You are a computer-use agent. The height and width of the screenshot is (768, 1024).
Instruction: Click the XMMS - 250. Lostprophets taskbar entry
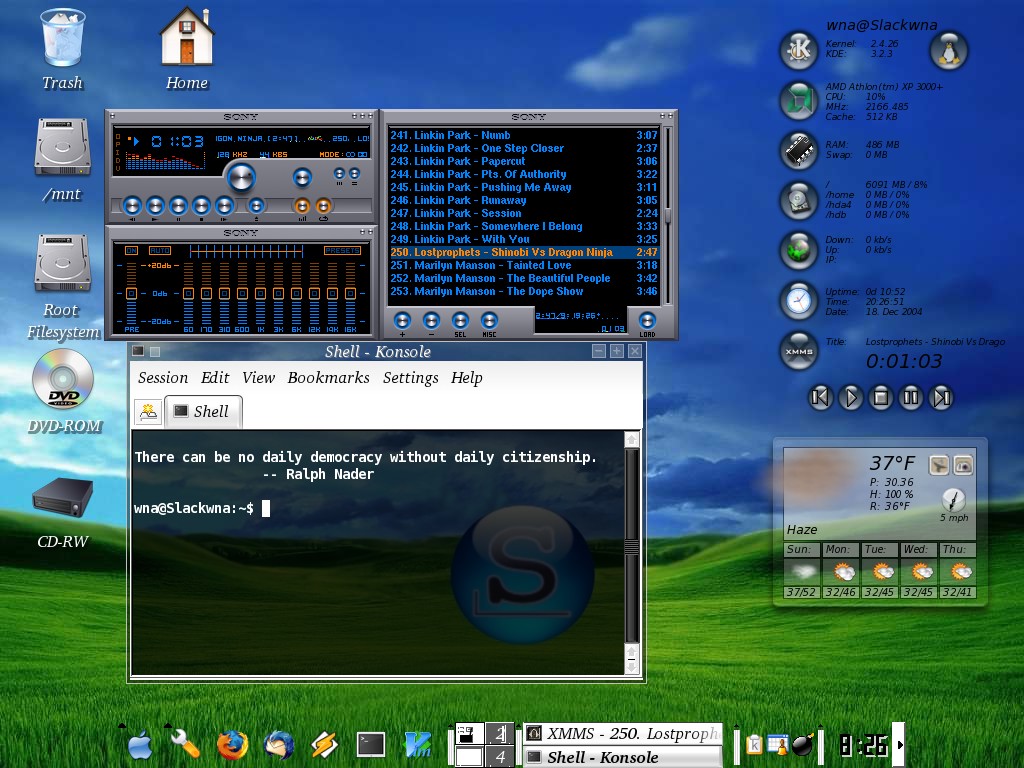[x=624, y=733]
